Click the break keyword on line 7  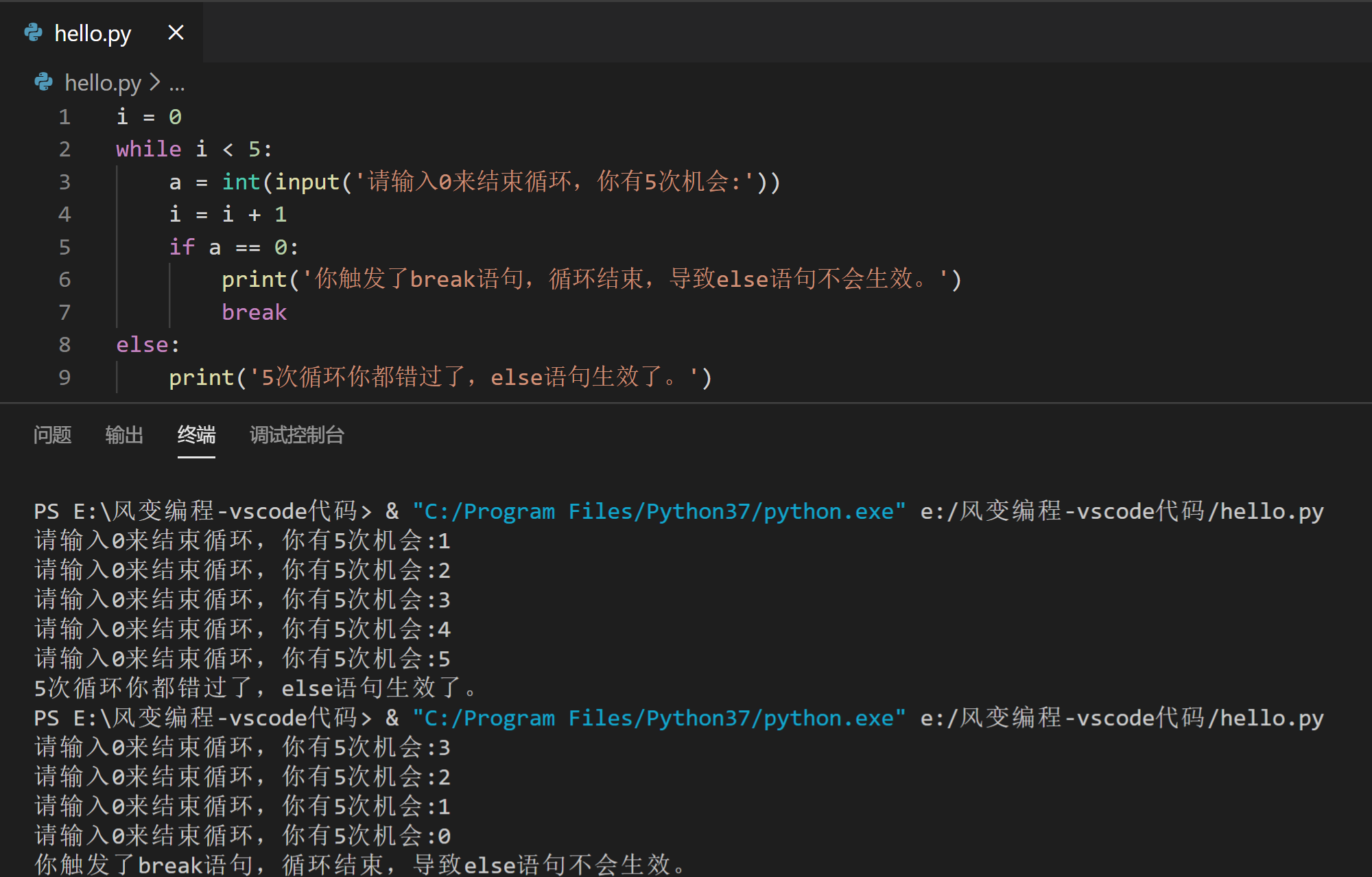tap(254, 312)
